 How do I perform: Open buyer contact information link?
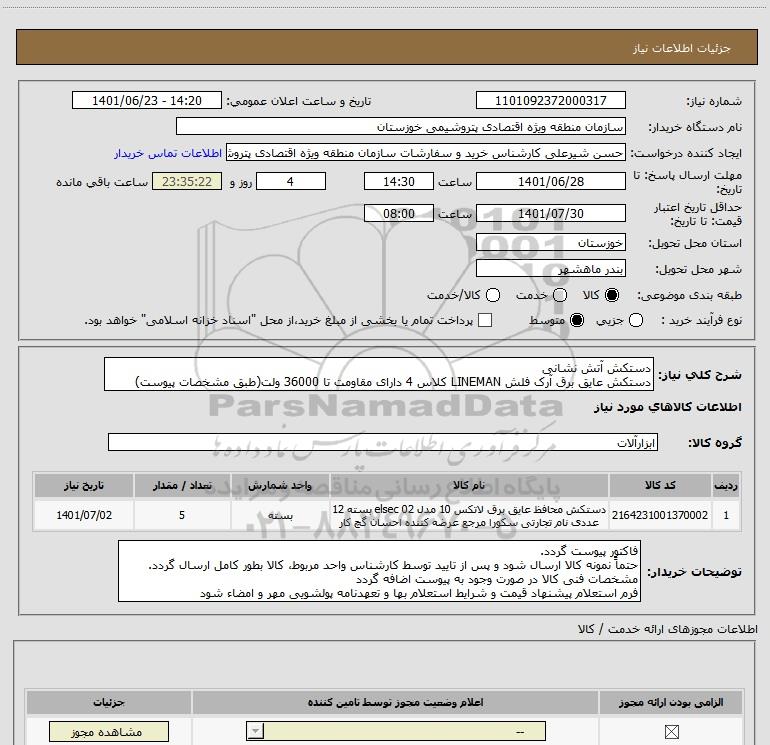point(168,154)
